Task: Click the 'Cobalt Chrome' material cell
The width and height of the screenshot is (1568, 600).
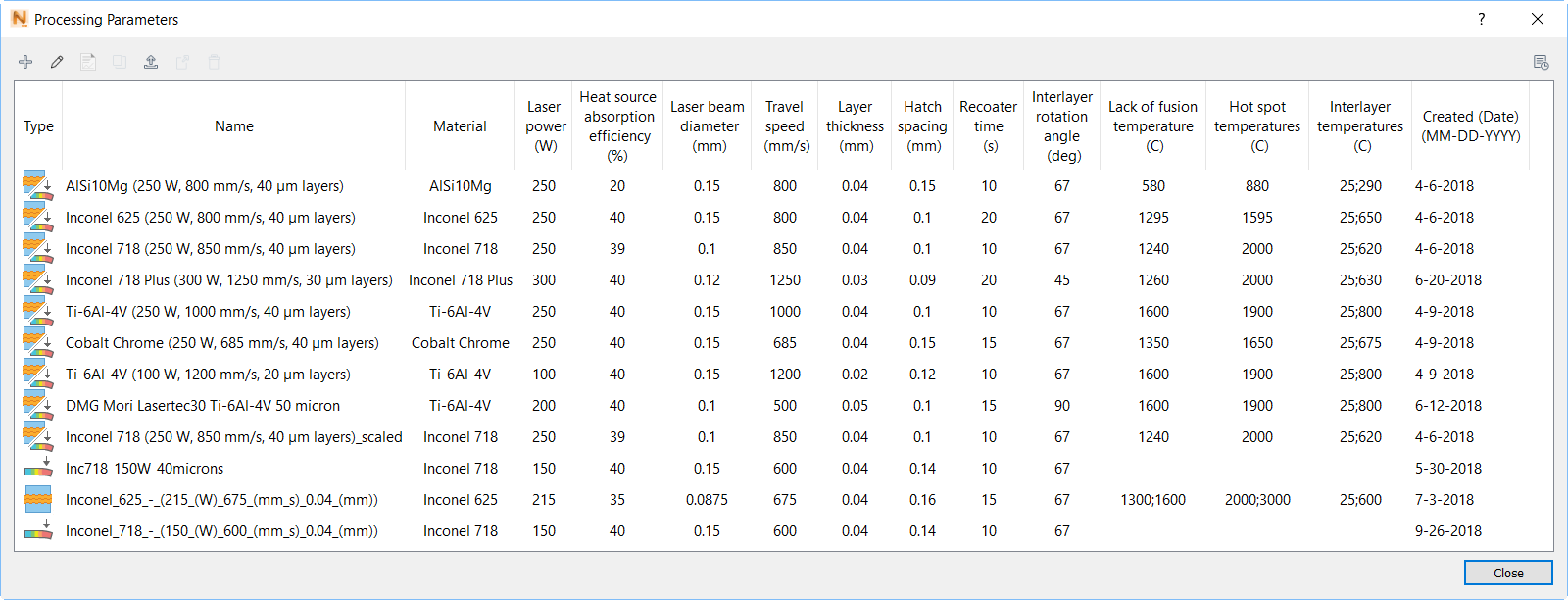Action: [461, 342]
